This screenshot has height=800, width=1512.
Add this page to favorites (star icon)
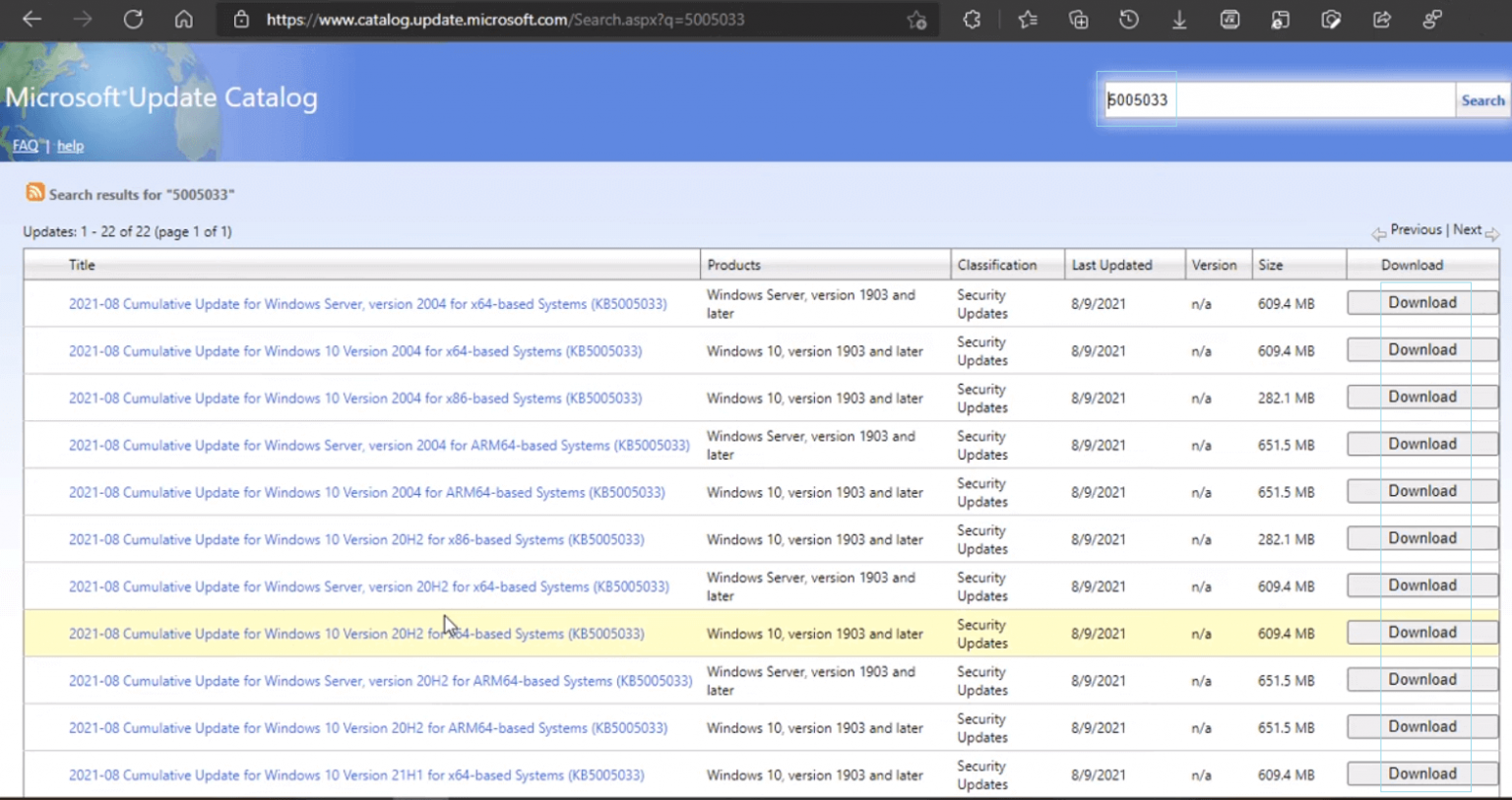coord(916,20)
